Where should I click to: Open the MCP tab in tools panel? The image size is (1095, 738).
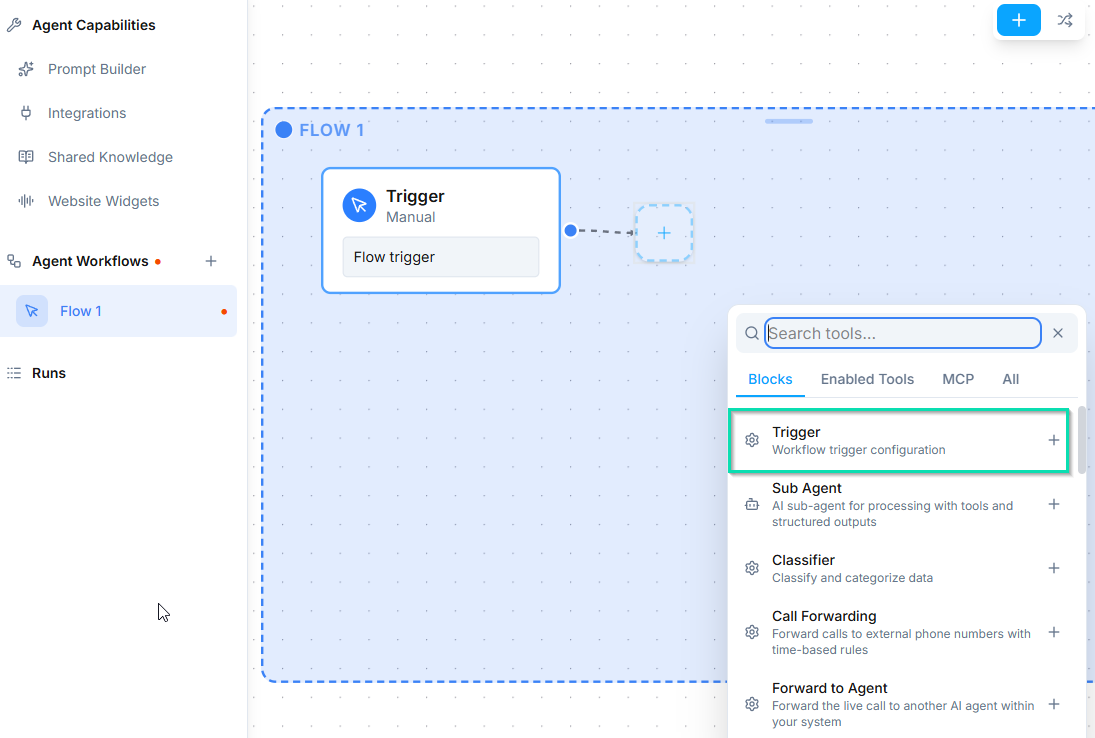957,379
